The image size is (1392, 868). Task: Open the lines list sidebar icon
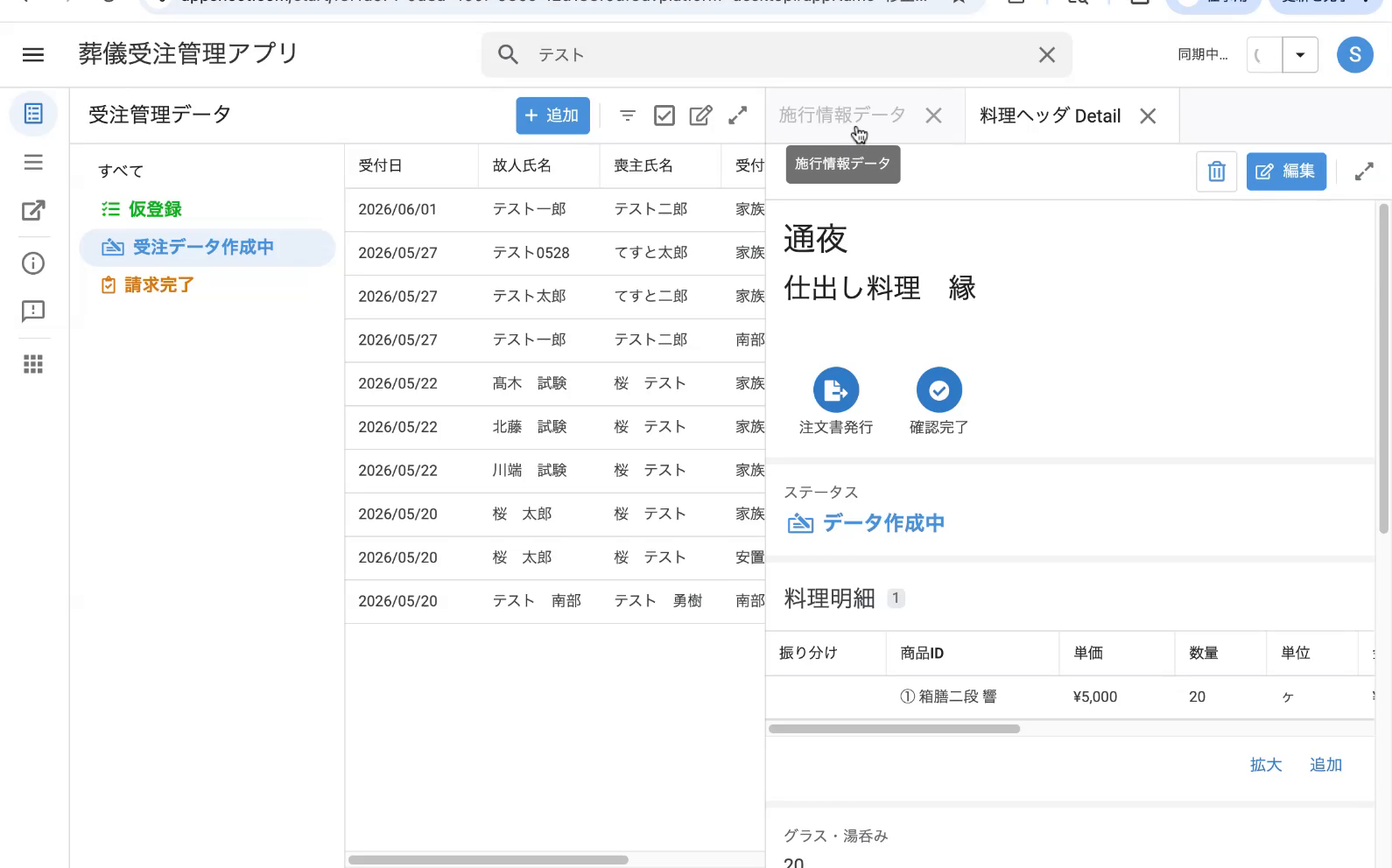click(33, 163)
